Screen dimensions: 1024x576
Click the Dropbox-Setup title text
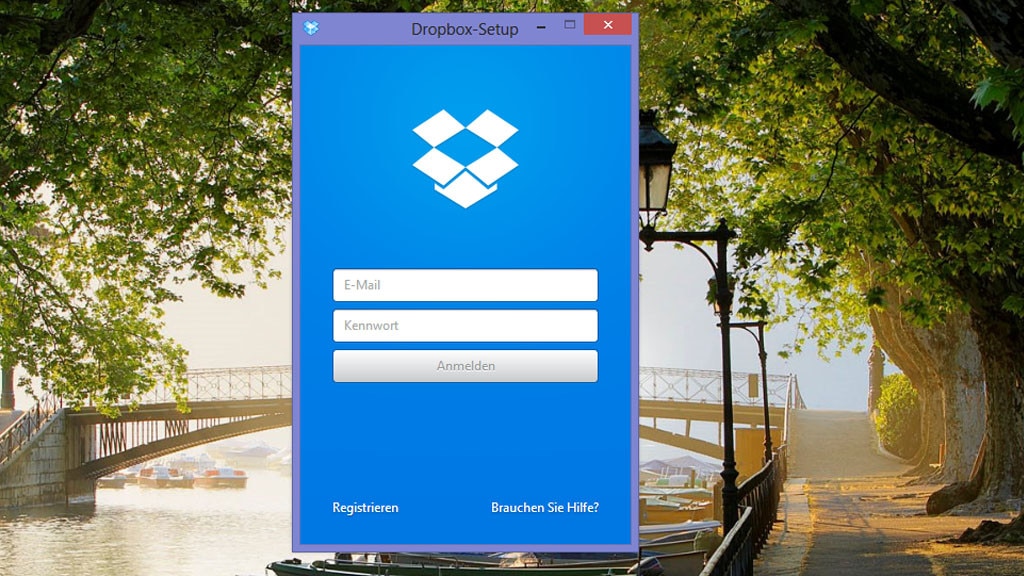click(464, 29)
